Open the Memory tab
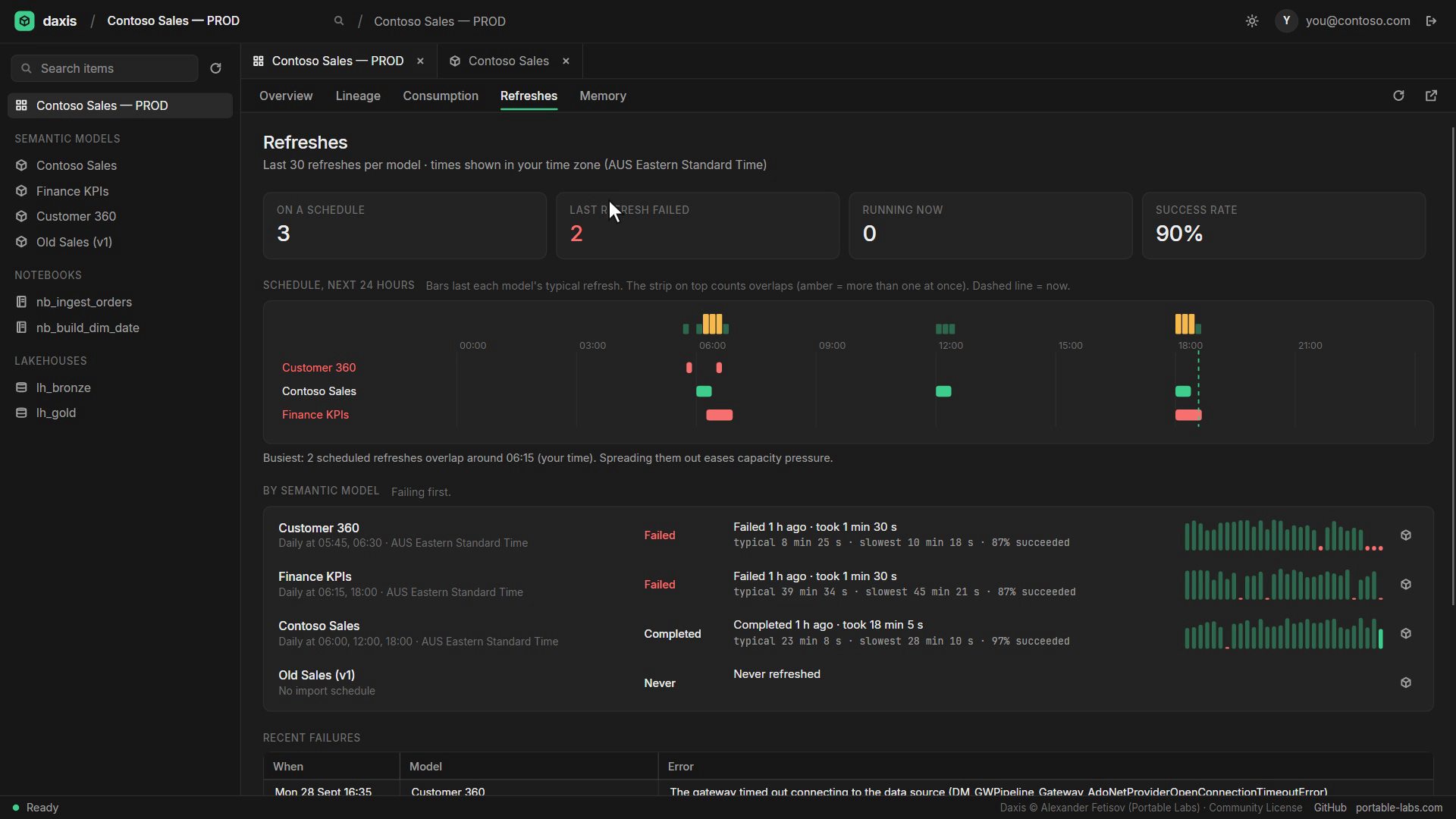Screen dimensions: 1456x819 coord(603,96)
